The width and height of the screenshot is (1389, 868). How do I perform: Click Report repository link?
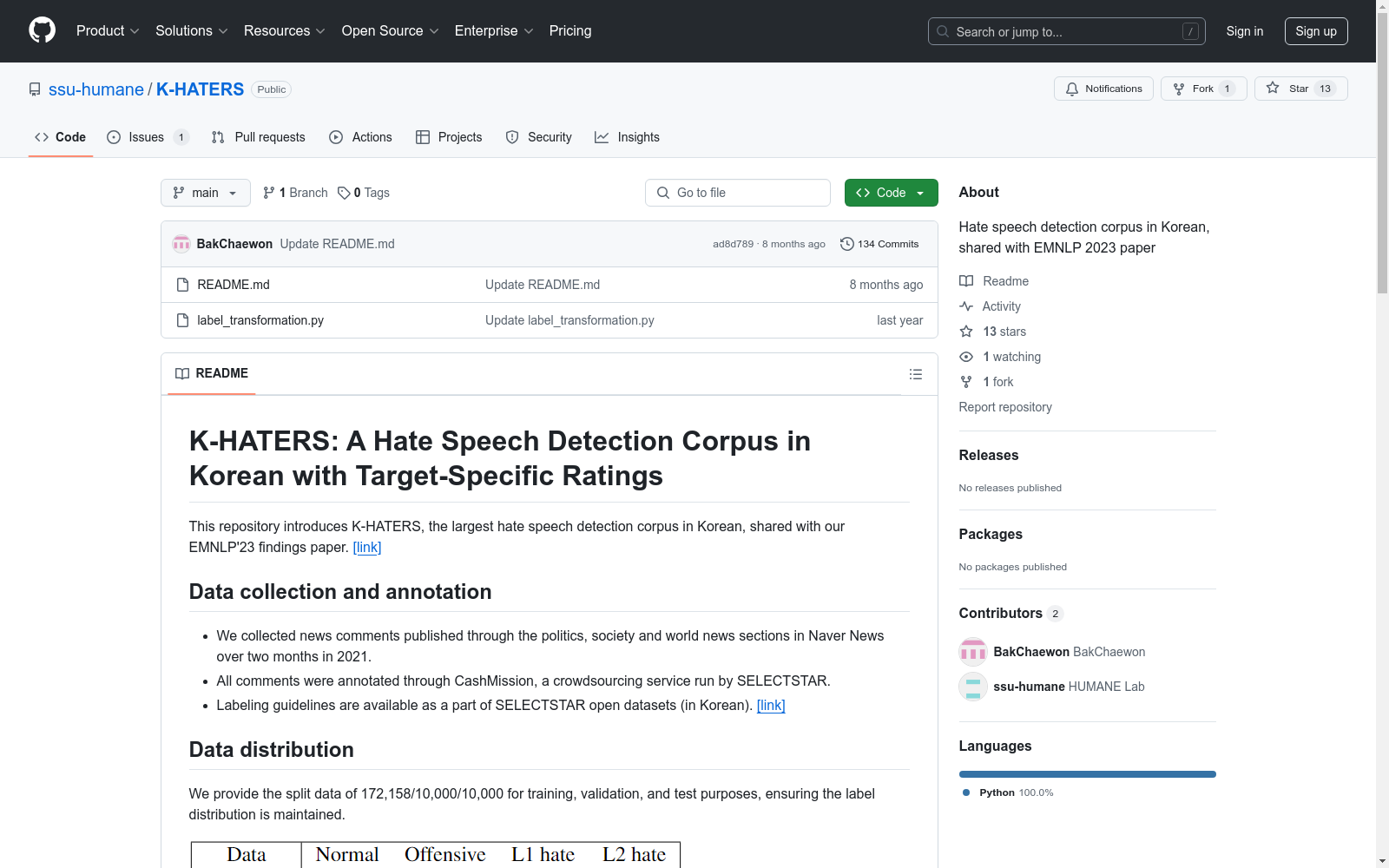tap(1005, 407)
